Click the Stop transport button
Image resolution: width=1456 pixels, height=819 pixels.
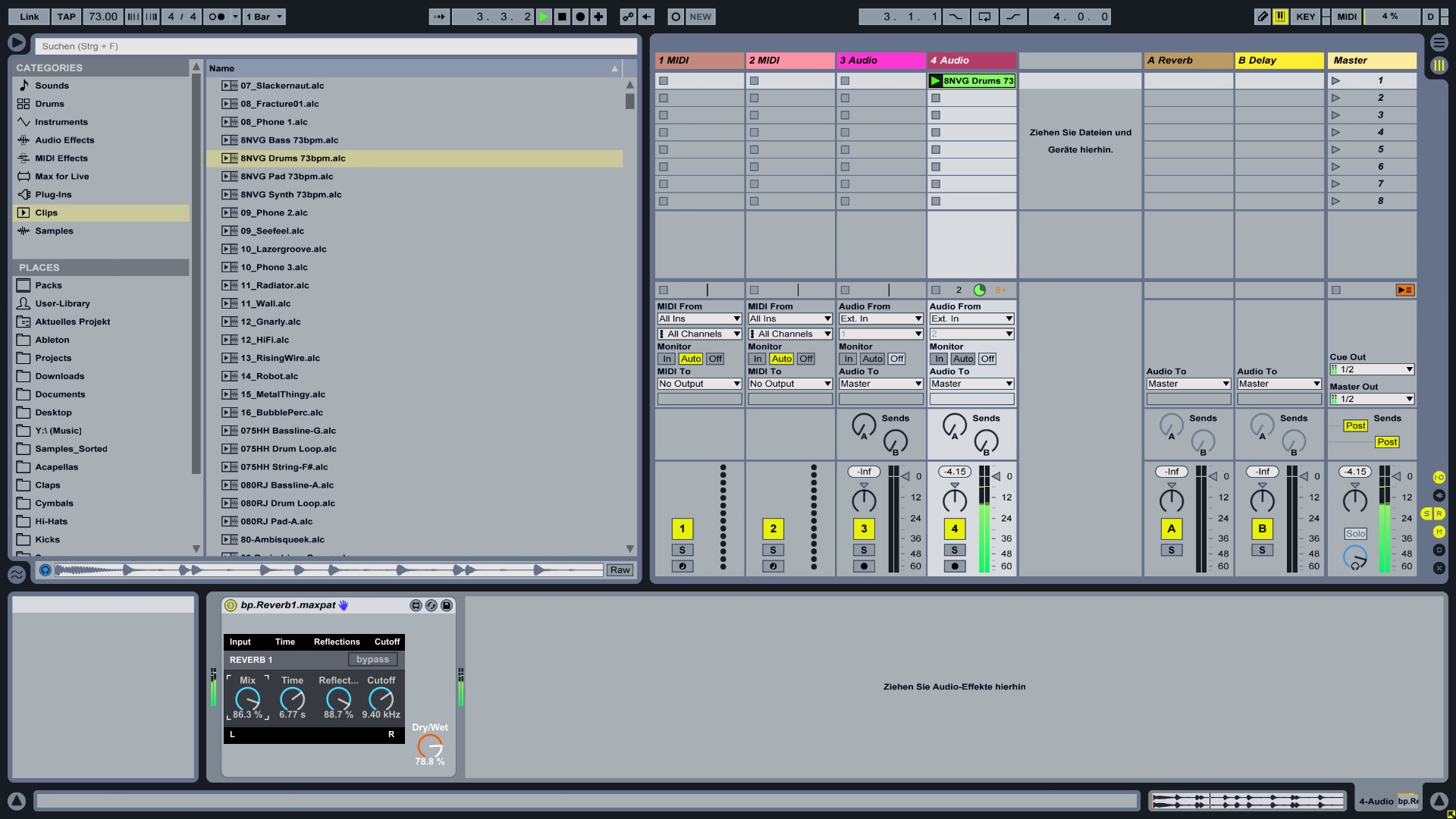[x=562, y=17]
